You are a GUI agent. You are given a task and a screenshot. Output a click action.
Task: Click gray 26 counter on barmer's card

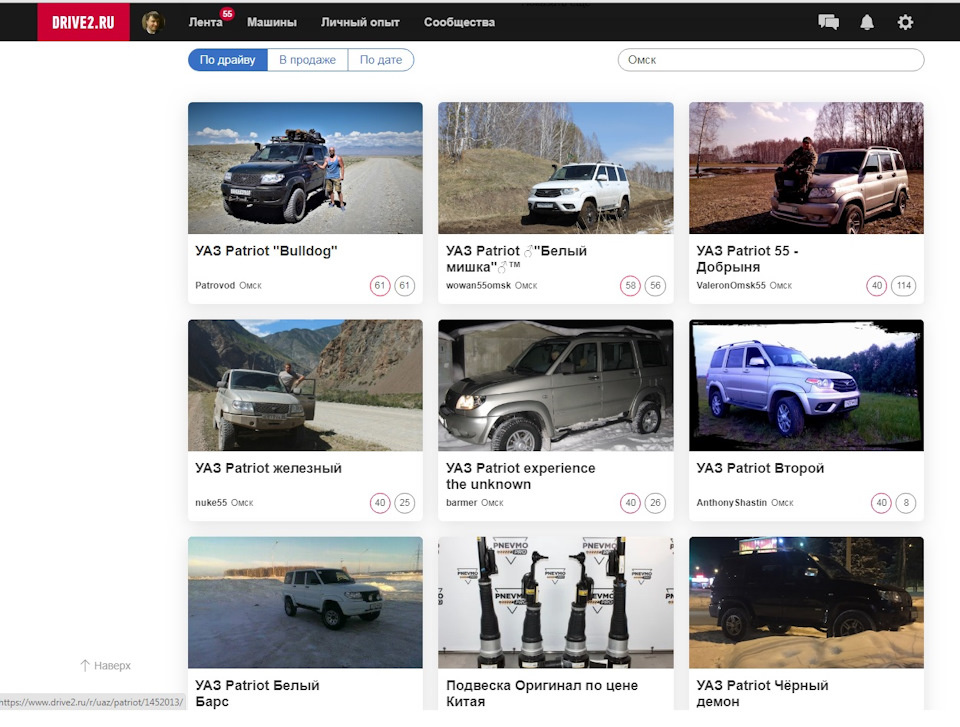point(655,503)
